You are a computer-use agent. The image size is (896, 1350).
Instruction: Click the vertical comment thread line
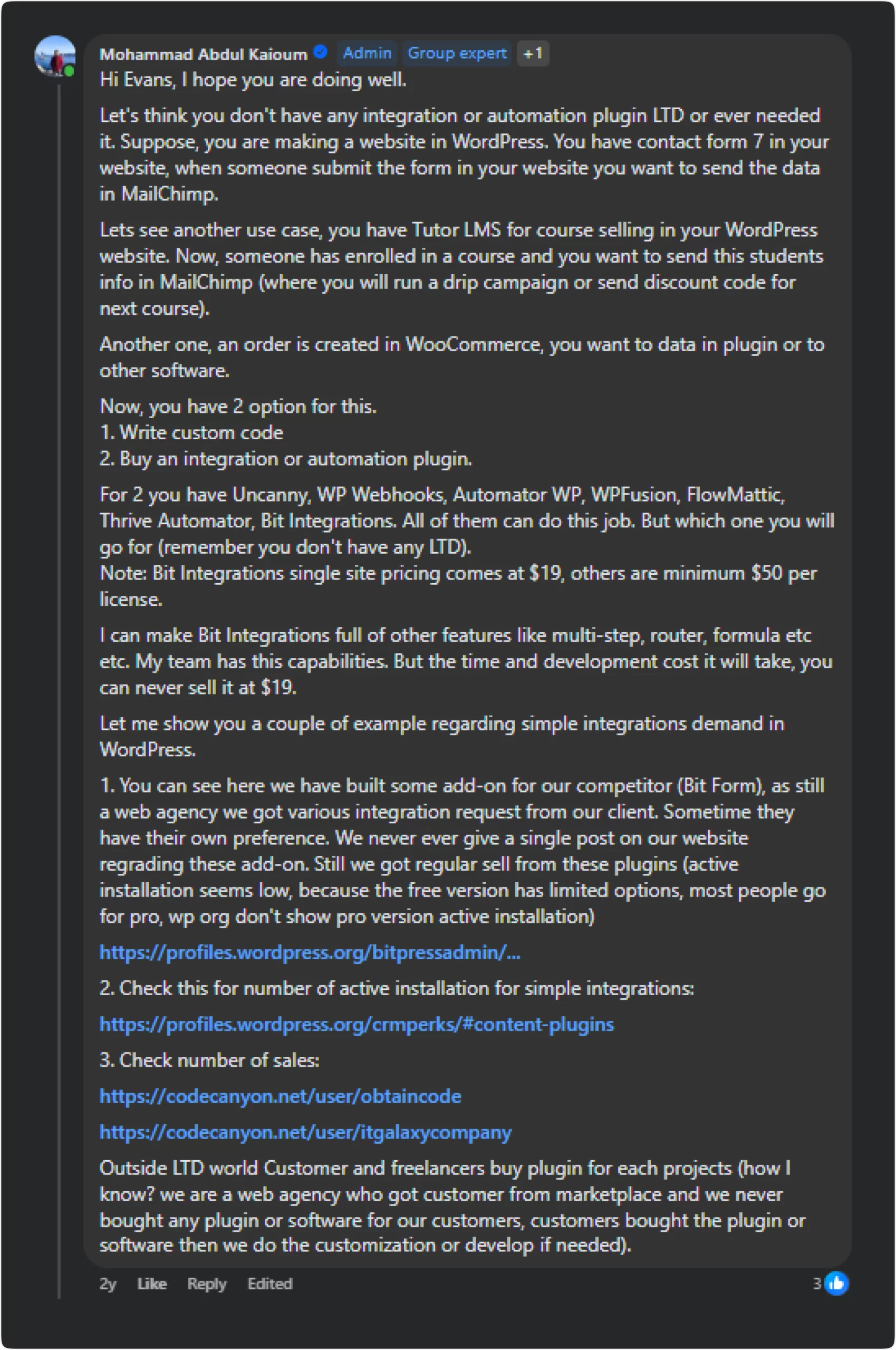(59, 686)
